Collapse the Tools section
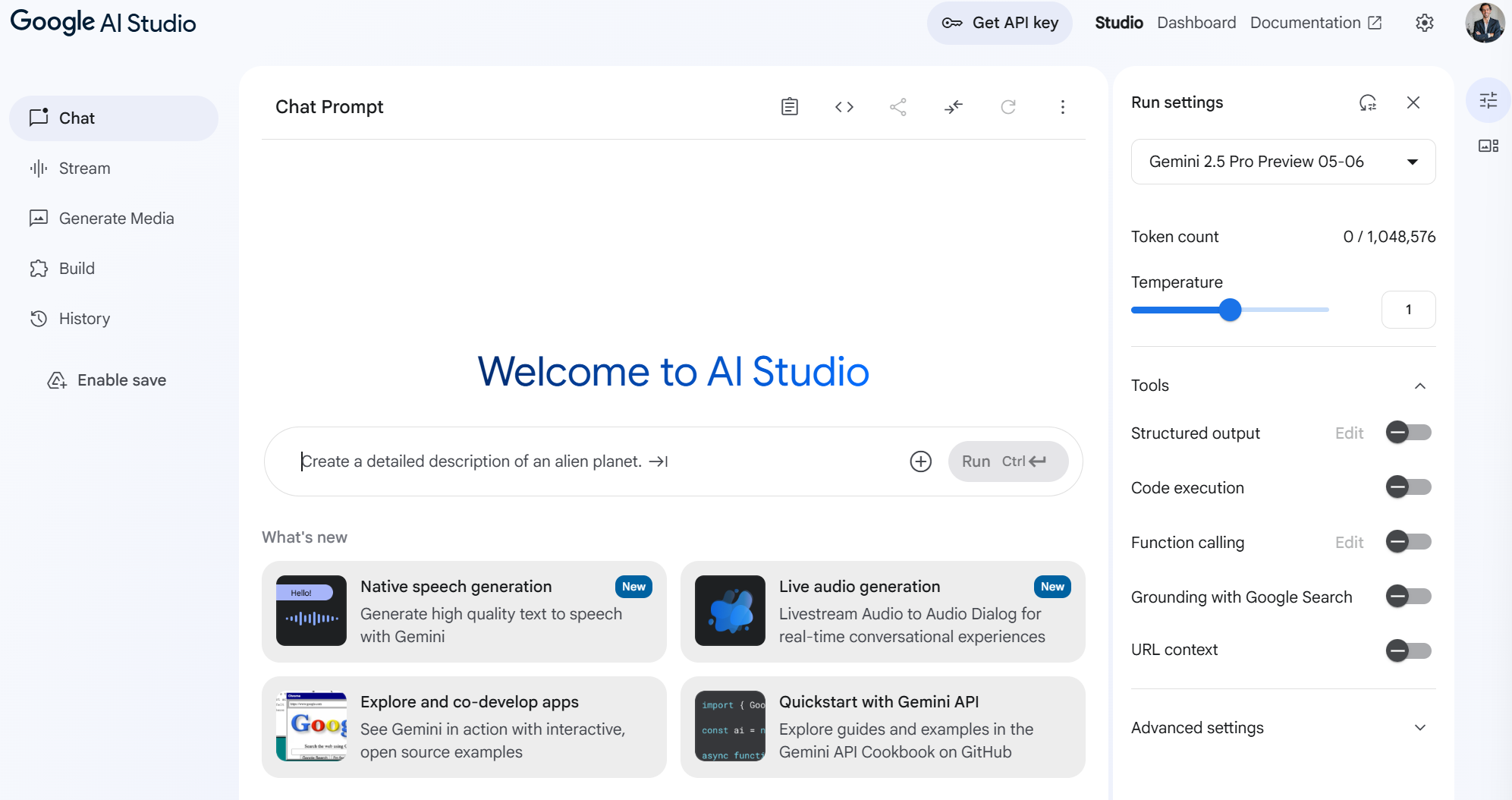Viewport: 1512px width, 800px height. 1419,386
